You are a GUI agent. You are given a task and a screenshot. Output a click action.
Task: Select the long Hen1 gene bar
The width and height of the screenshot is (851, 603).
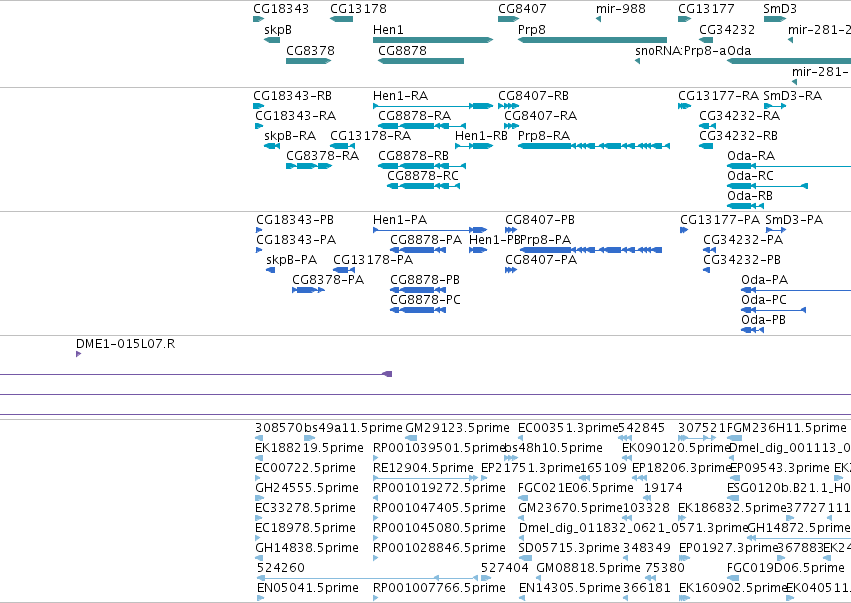pos(433,40)
